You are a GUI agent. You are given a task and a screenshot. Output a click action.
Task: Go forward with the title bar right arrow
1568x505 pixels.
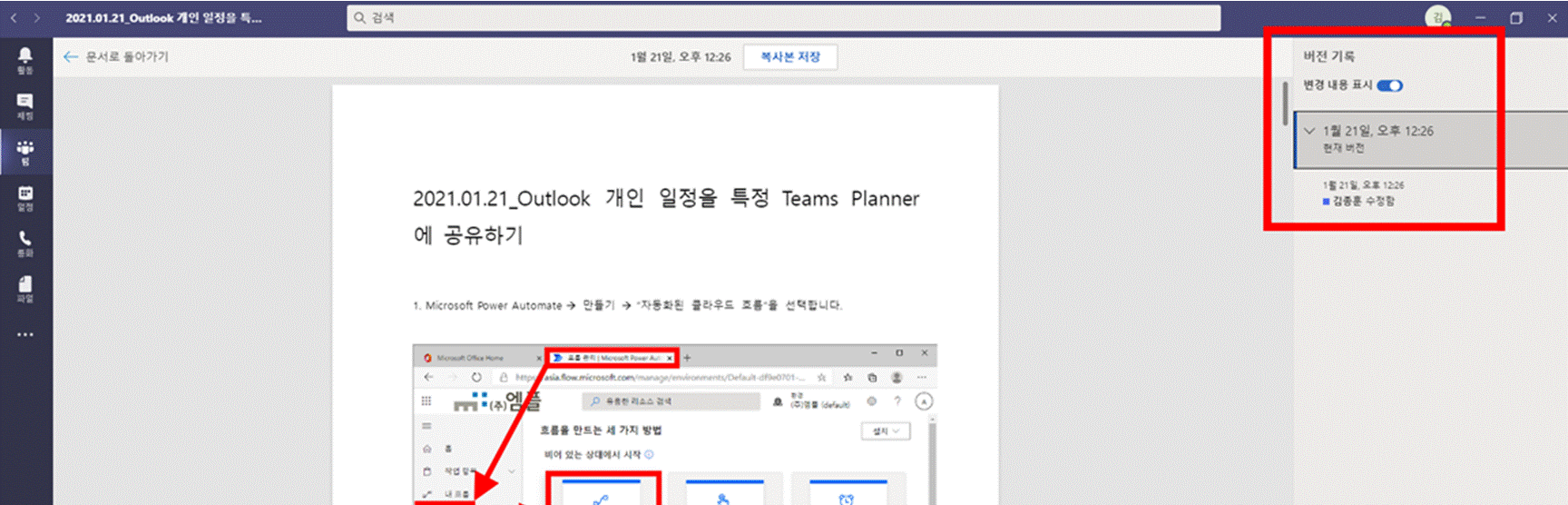coord(37,17)
